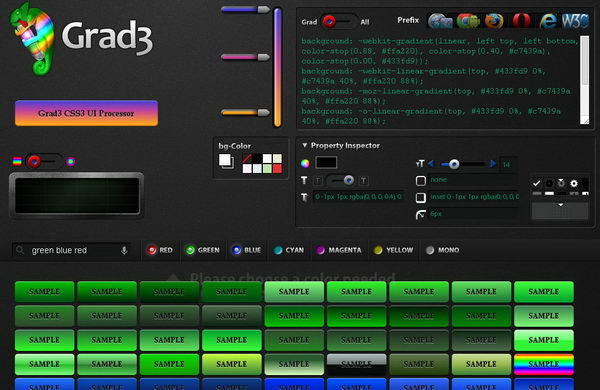Viewport: 600px width, 390px height.
Task: Enable the inset shadow checkbox
Action: [x=421, y=197]
